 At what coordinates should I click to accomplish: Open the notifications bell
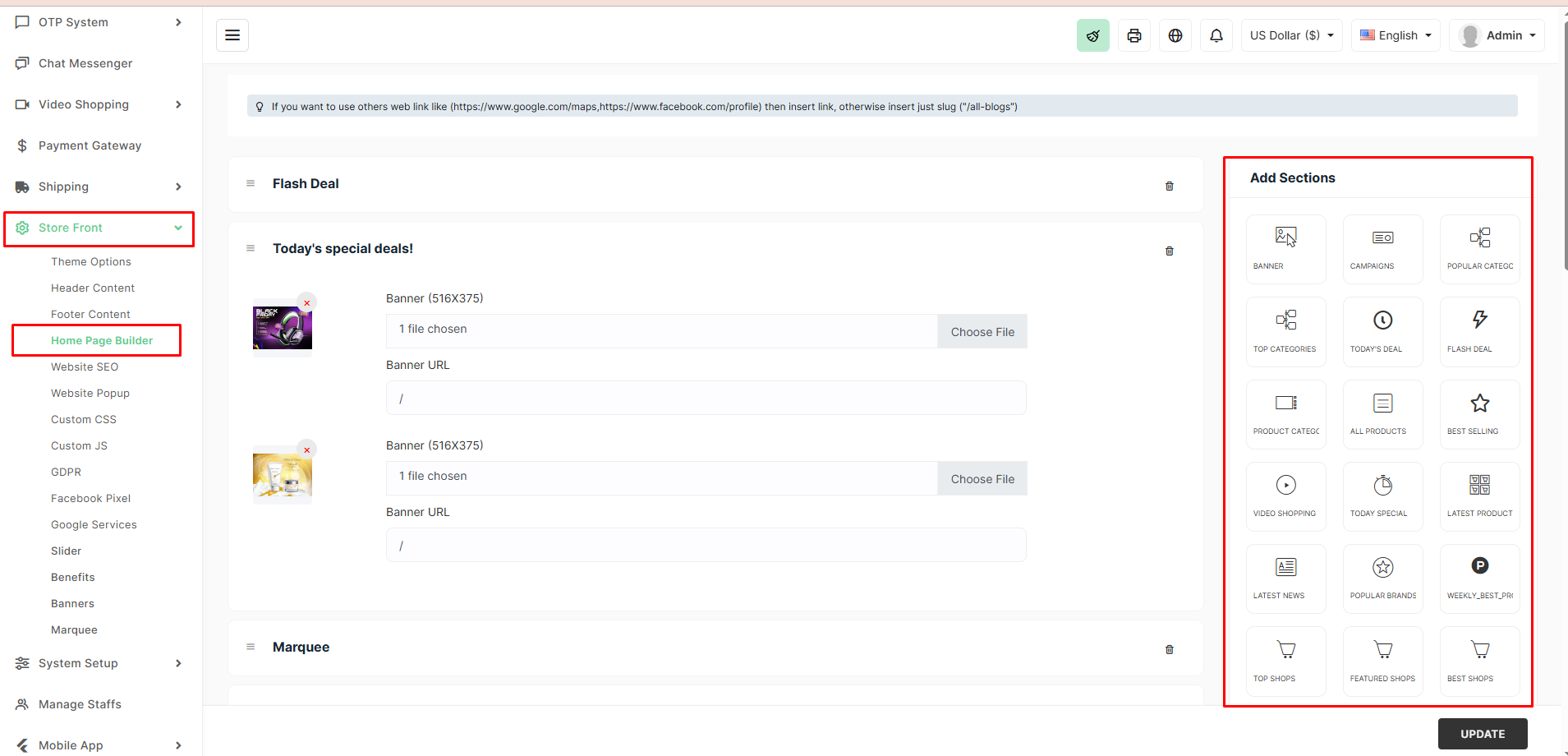tap(1216, 35)
